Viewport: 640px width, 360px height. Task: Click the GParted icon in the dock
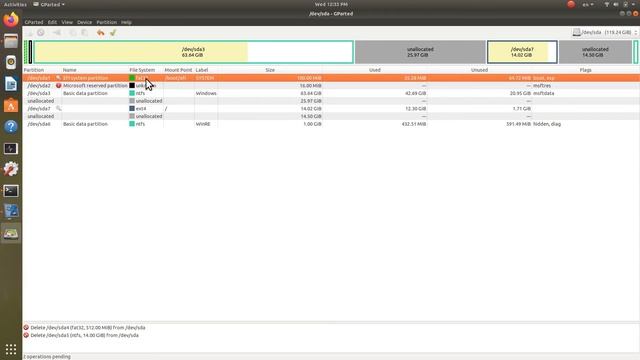pyautogui.click(x=11, y=233)
